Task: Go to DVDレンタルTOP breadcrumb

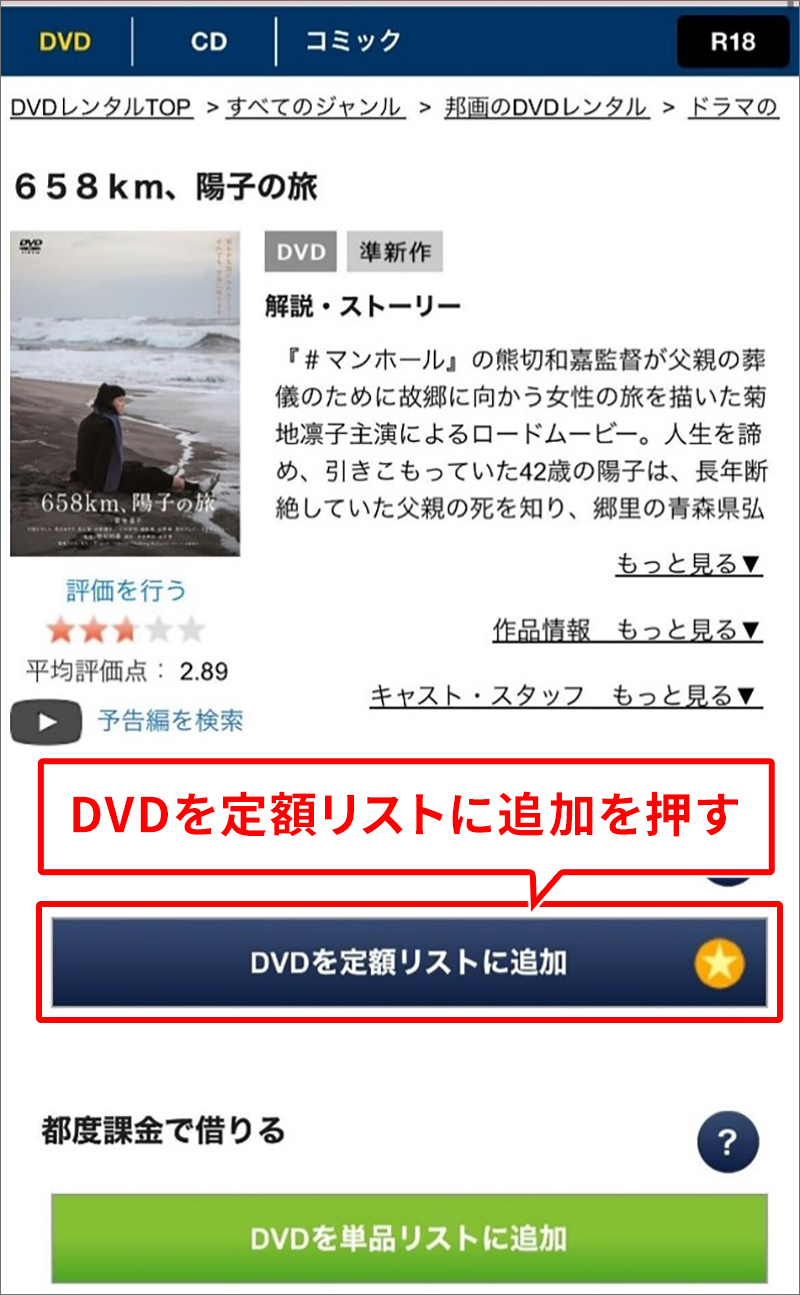Action: 101,107
